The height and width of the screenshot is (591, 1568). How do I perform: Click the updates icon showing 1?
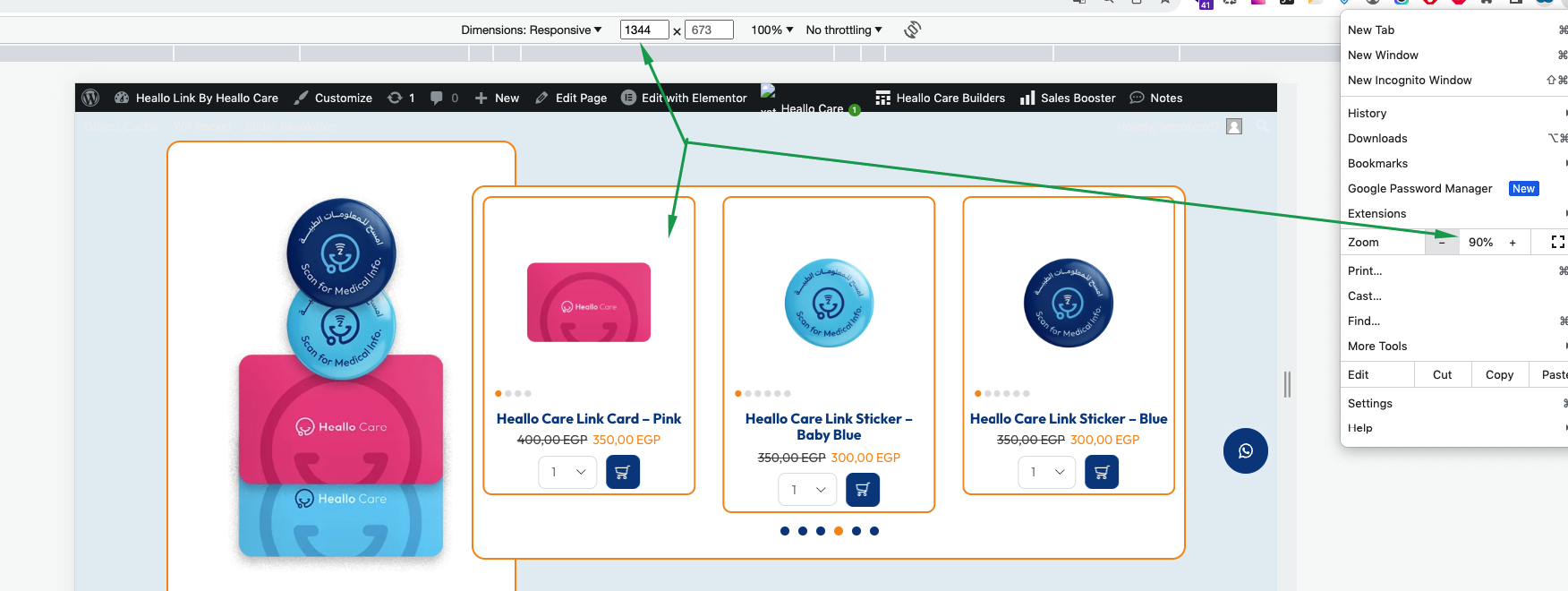tap(401, 98)
